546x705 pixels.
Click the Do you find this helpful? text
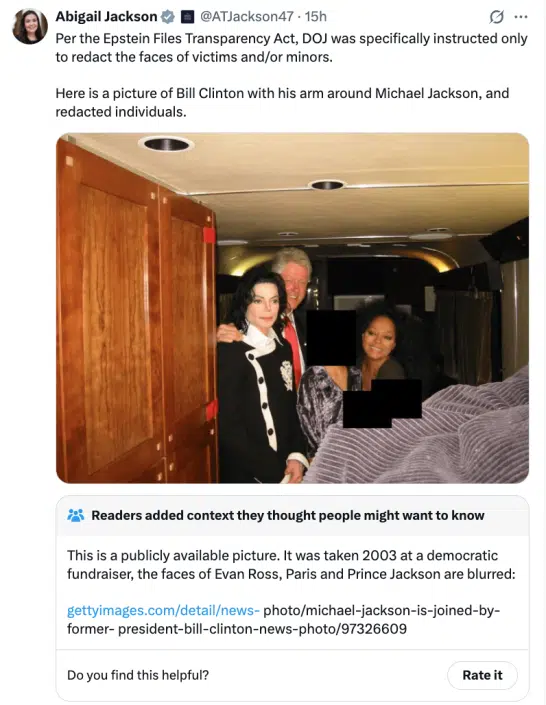(138, 675)
